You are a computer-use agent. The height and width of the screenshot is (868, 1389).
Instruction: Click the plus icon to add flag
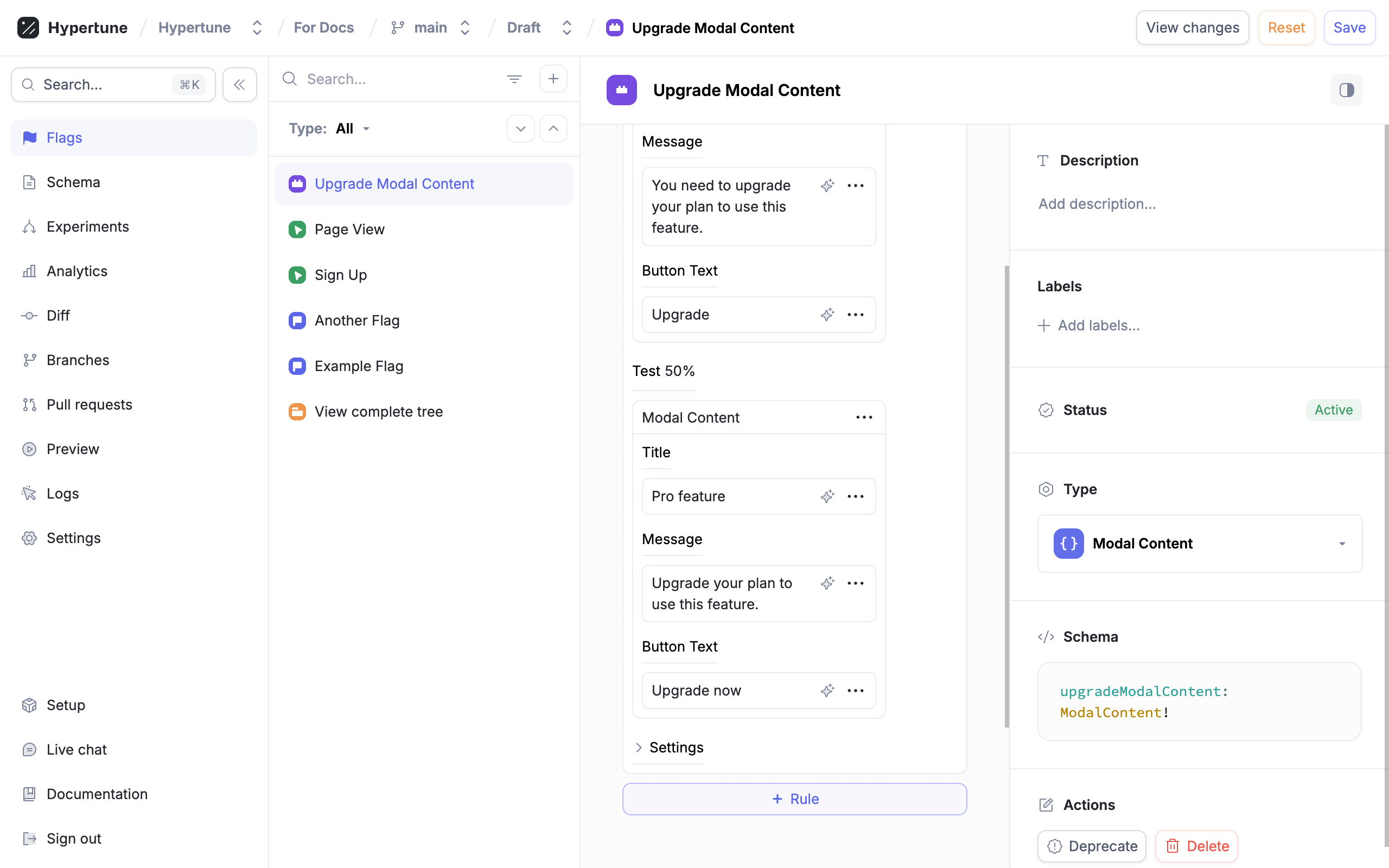[x=553, y=79]
